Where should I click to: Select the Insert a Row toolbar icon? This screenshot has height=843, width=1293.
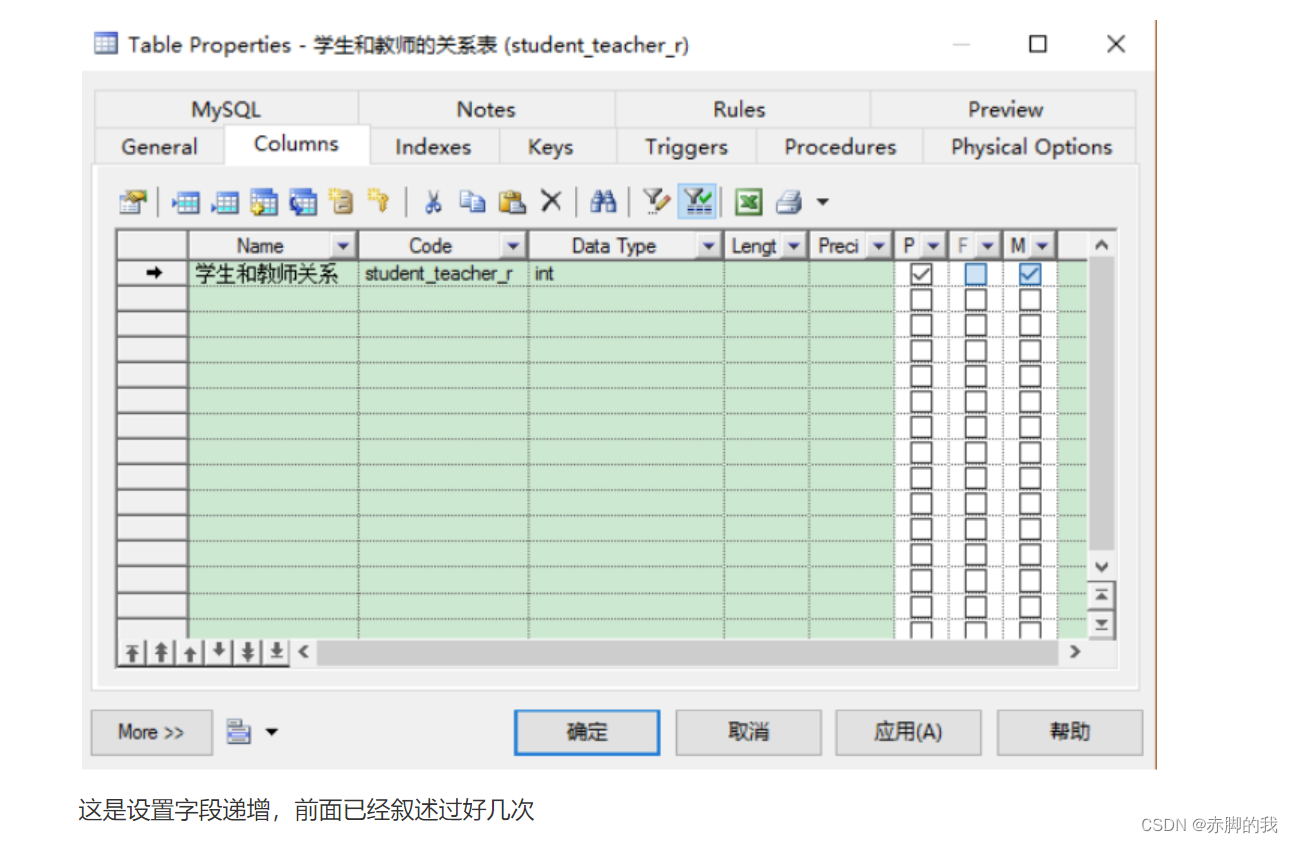185,201
